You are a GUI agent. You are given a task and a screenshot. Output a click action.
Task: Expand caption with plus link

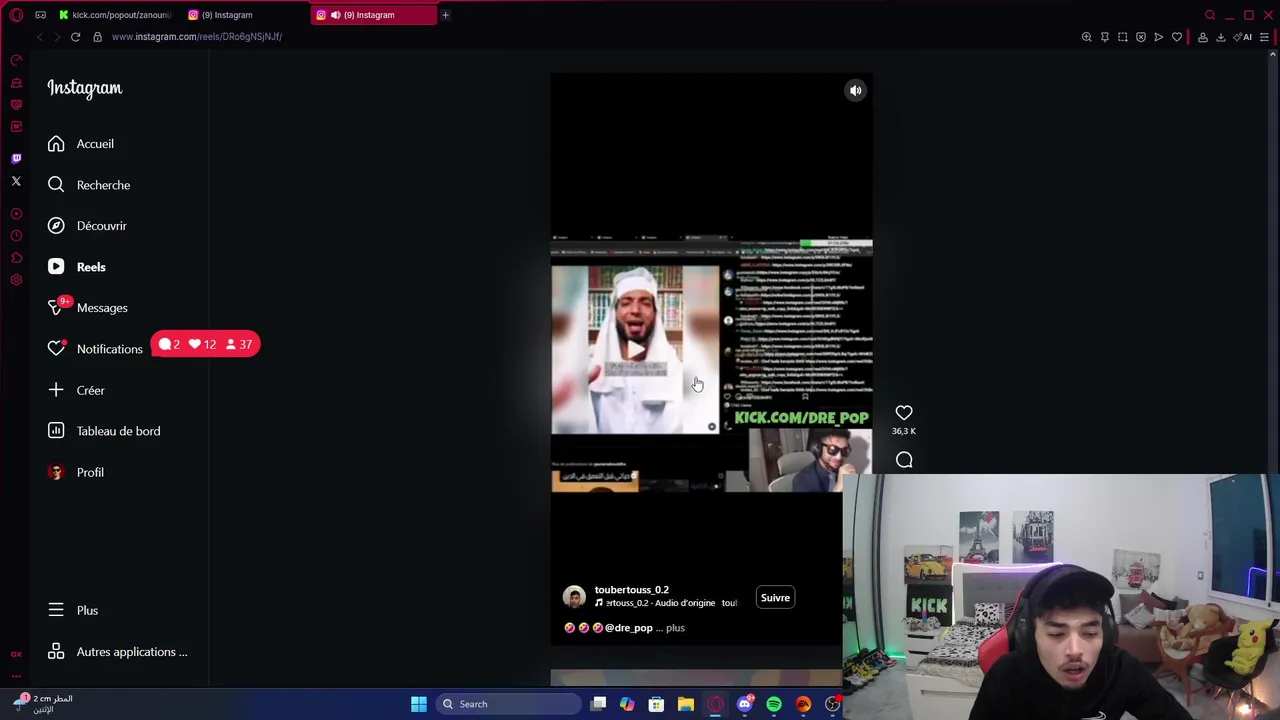[x=675, y=628]
